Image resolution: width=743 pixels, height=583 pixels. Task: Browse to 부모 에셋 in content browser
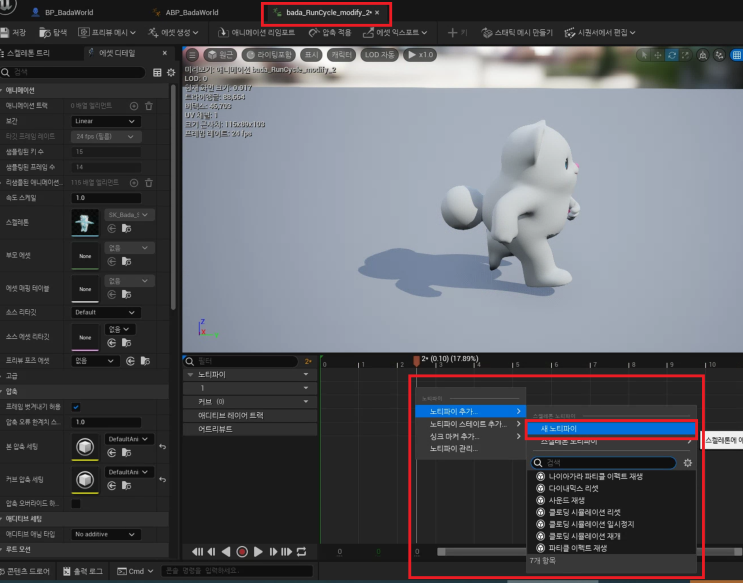coord(127,262)
